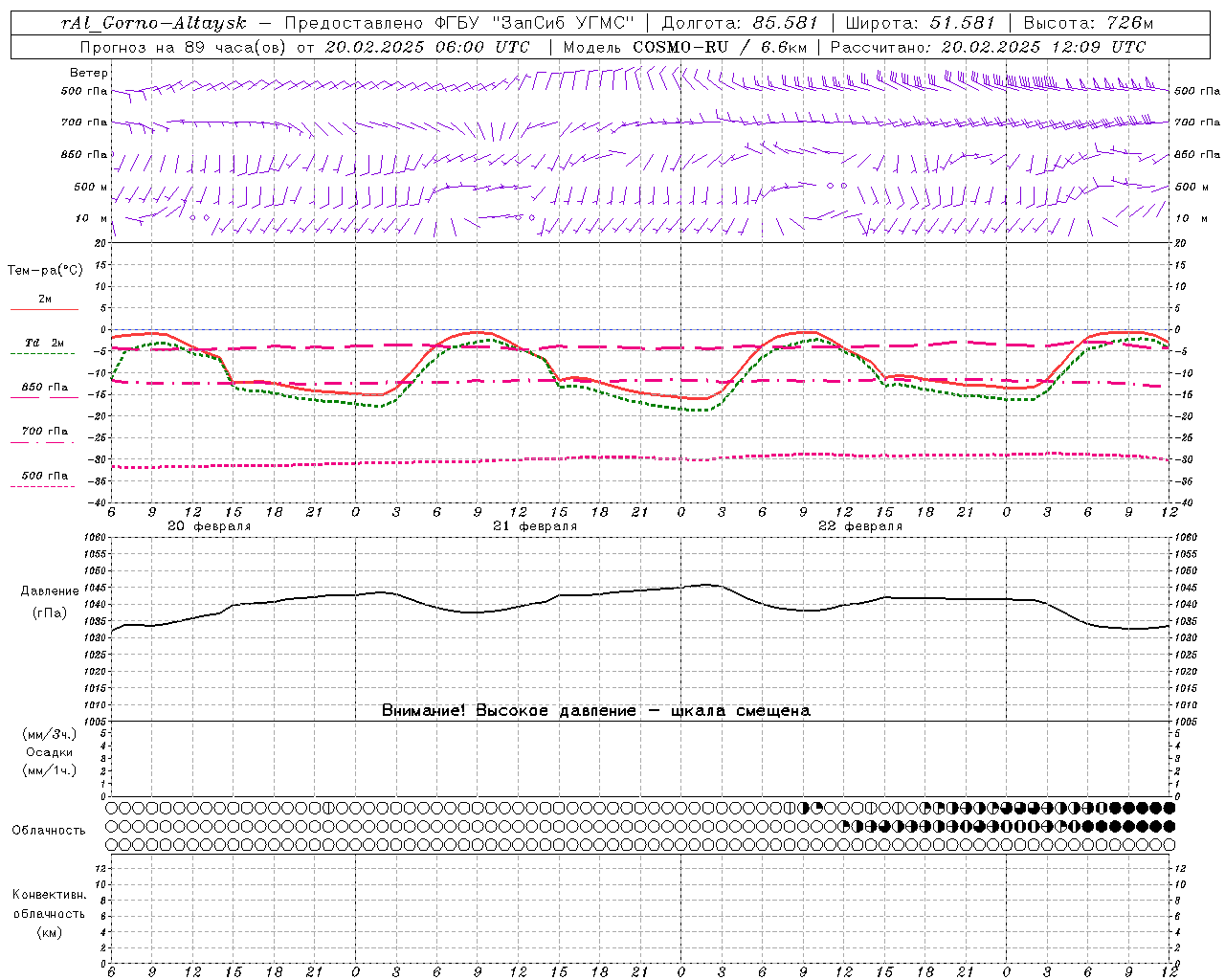Select the 850 гПа temperature legend entry
The height and width of the screenshot is (980, 1225).
click(x=44, y=388)
